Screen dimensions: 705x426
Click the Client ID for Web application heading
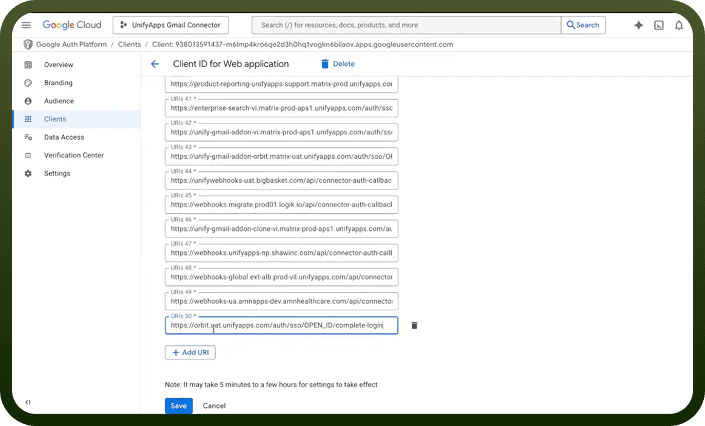click(231, 64)
